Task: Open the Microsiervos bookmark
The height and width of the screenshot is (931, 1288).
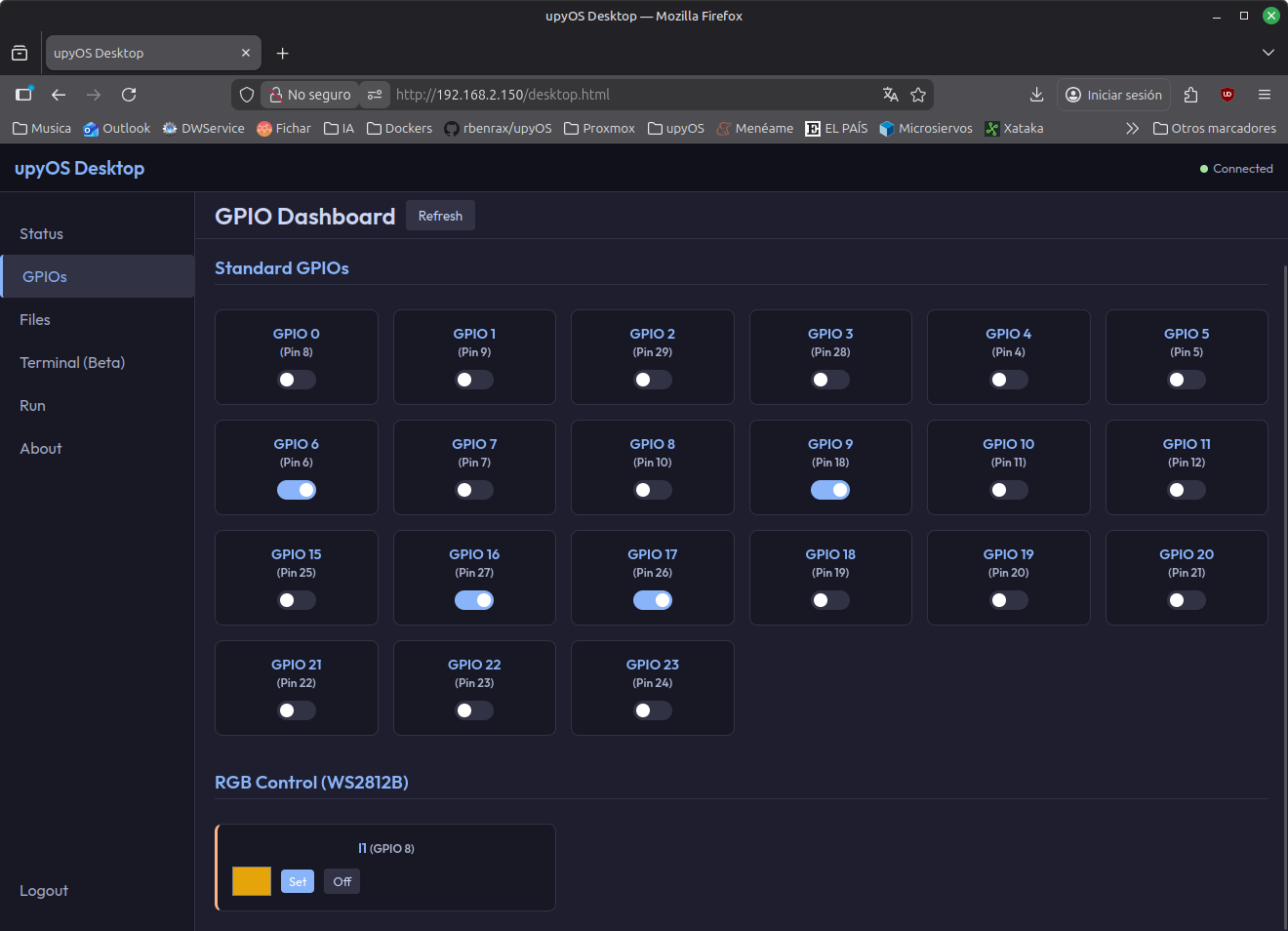Action: [925, 128]
